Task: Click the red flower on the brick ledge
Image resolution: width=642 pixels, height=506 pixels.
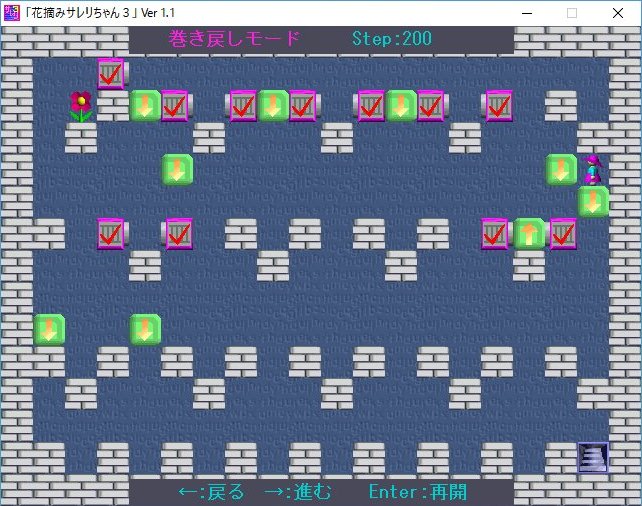Action: (x=81, y=105)
